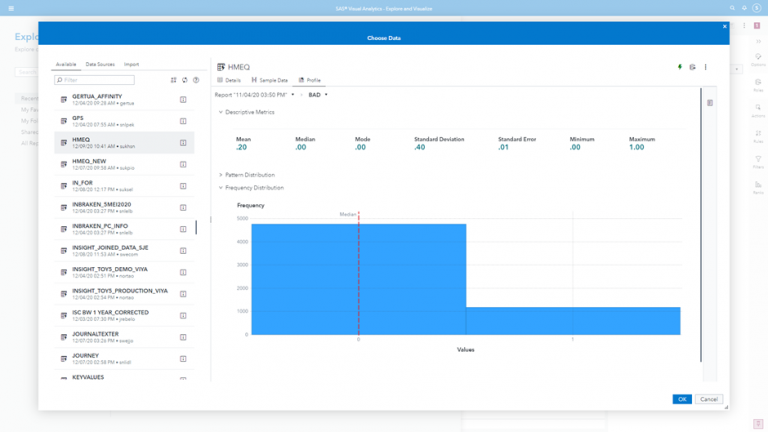
Task: Click the details icon for JOURNEY table
Action: (x=183, y=359)
